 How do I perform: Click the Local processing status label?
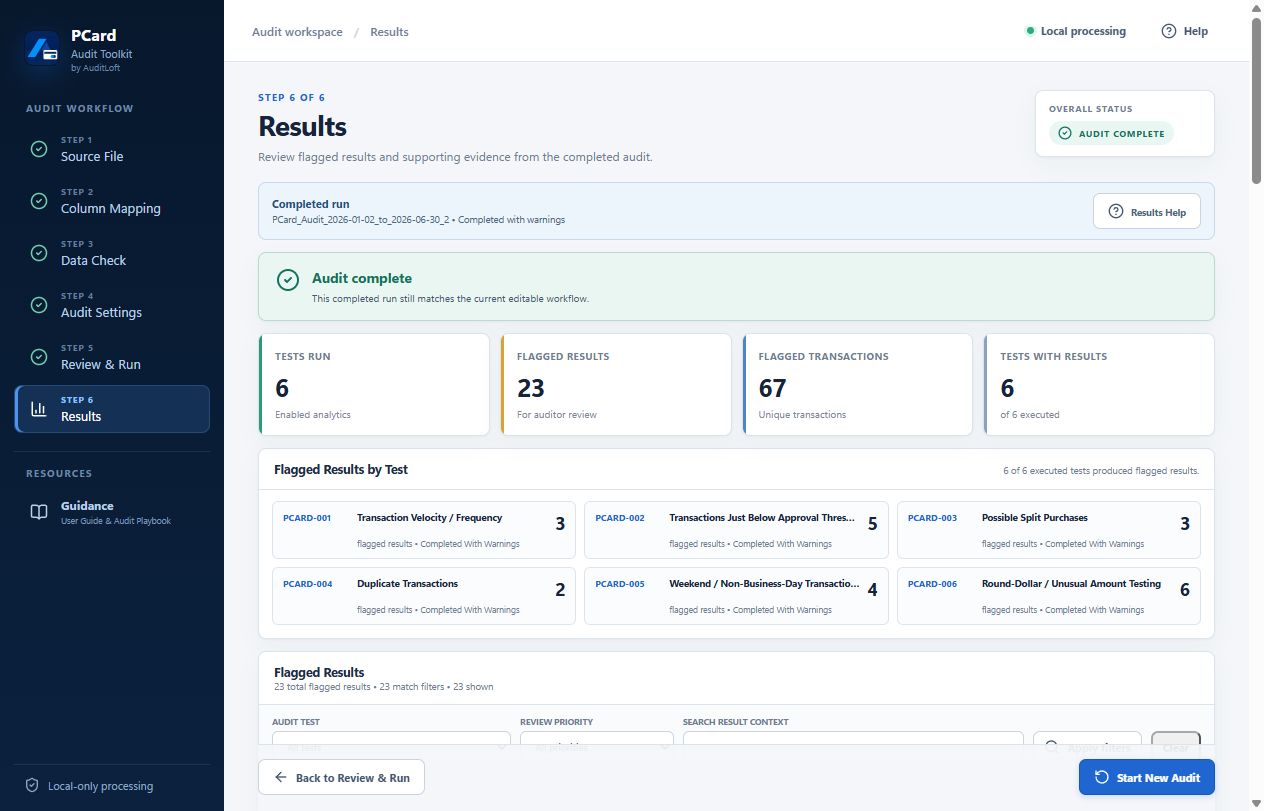[1083, 31]
